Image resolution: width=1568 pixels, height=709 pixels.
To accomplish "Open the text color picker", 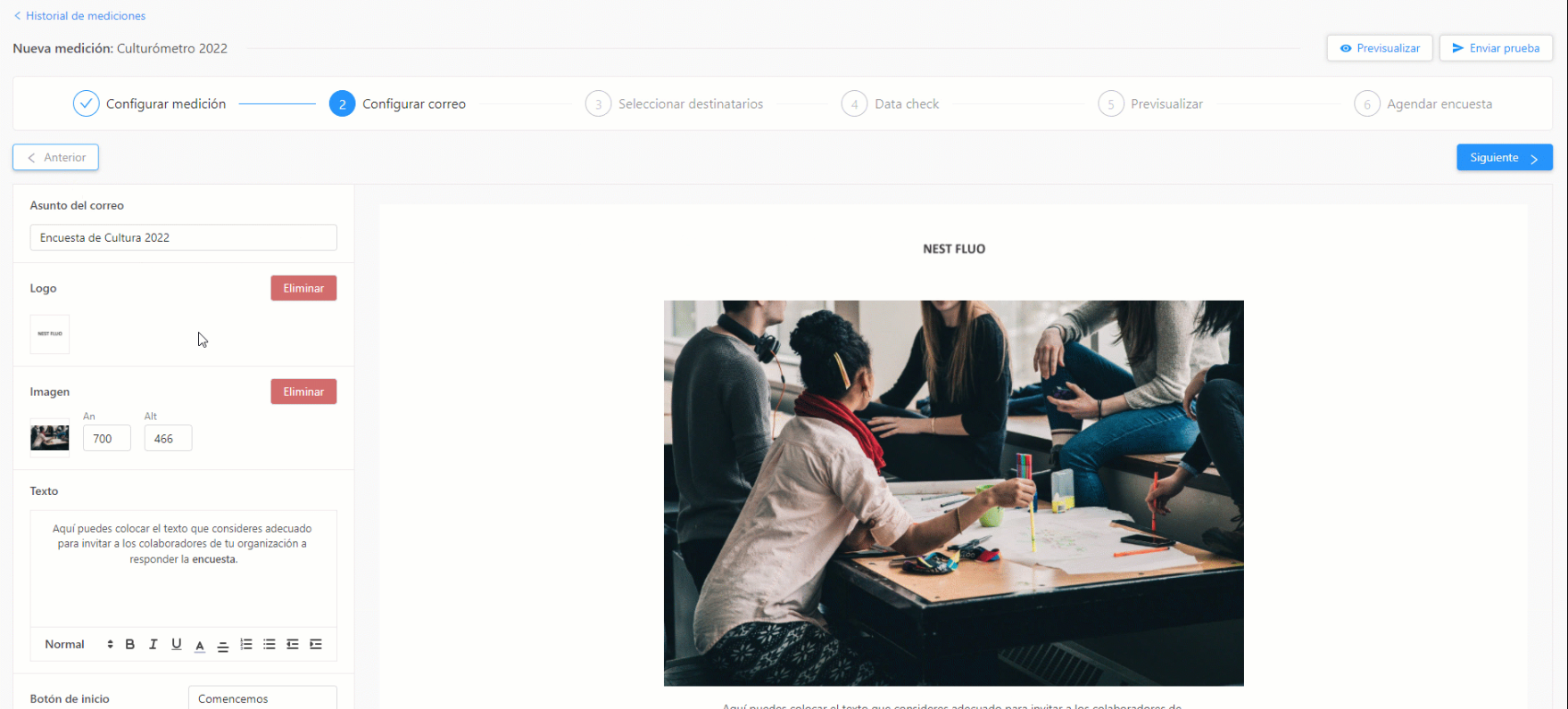I will click(200, 645).
